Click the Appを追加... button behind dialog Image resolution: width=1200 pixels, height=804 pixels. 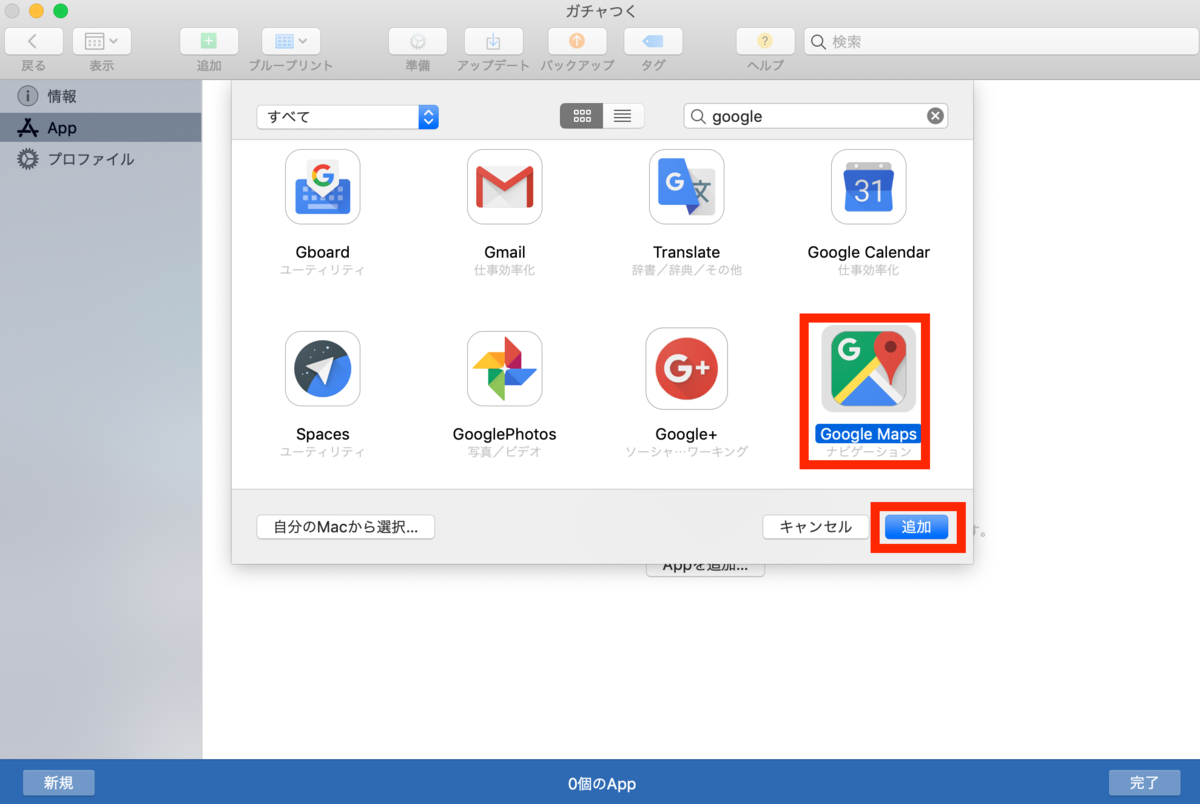click(706, 569)
